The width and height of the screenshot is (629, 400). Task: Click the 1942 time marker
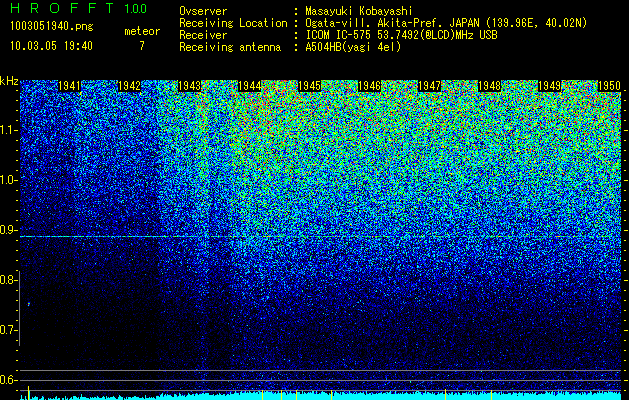click(x=130, y=86)
